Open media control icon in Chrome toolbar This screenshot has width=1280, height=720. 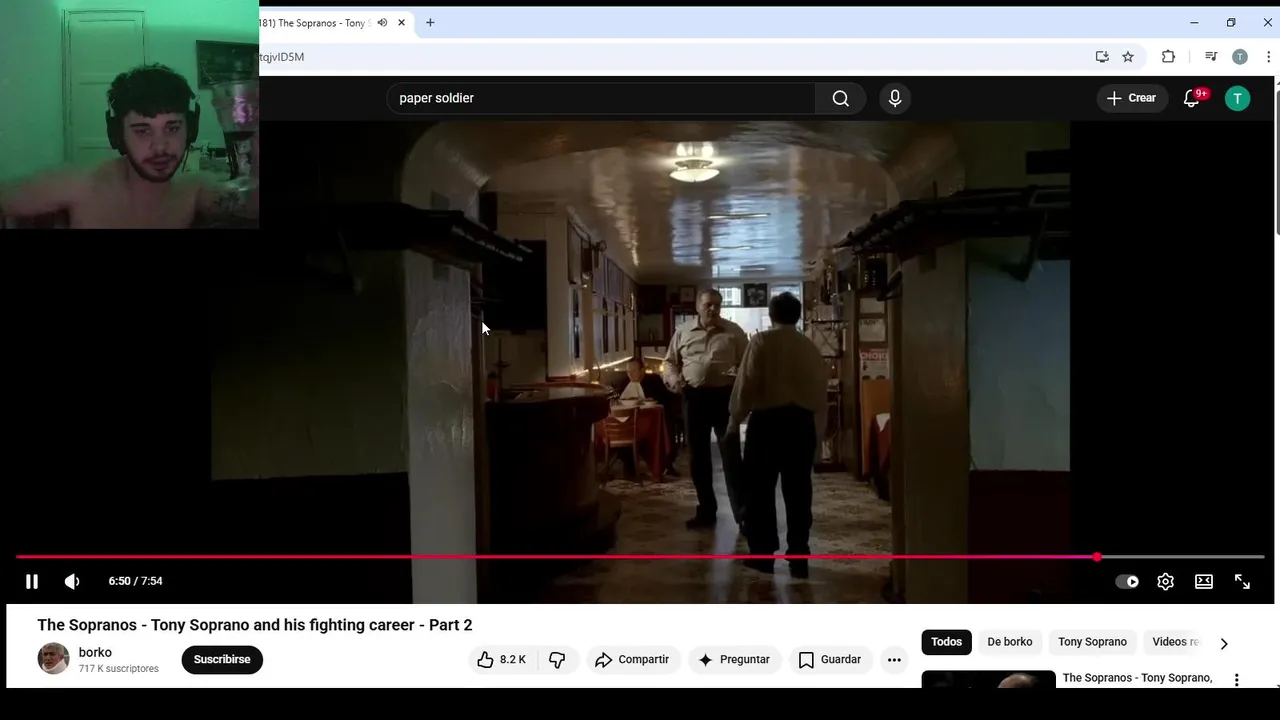(1211, 57)
